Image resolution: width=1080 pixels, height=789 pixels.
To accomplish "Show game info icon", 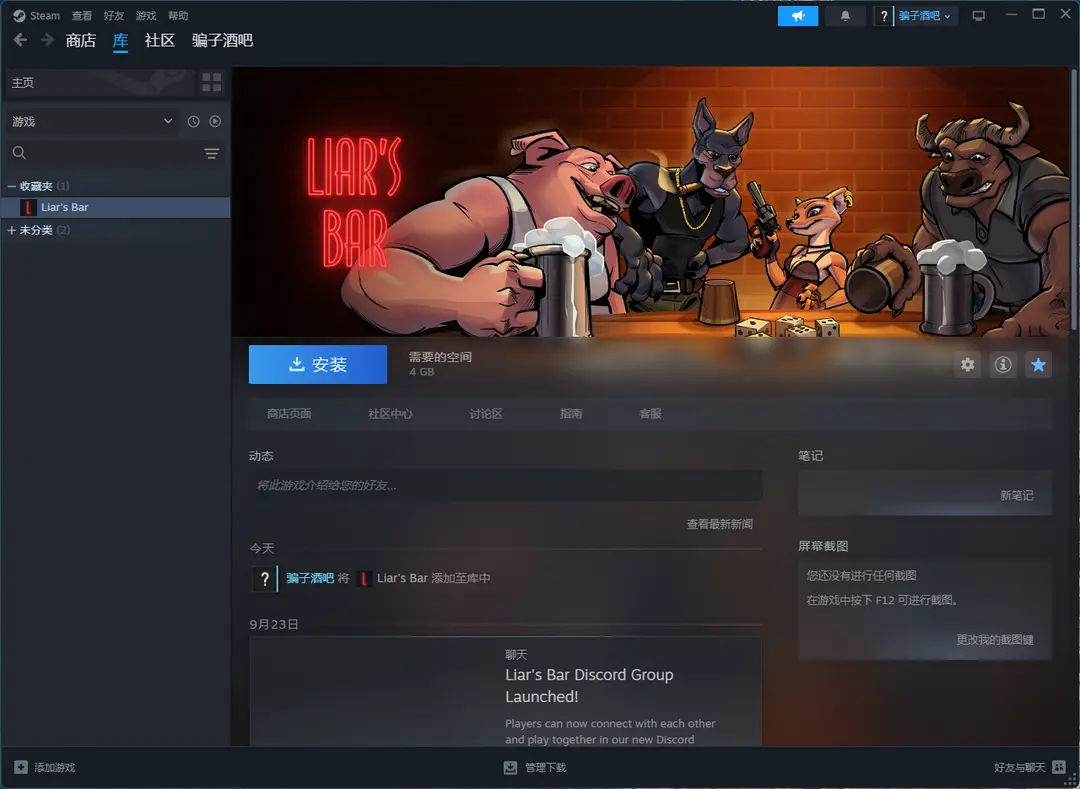I will [1003, 364].
